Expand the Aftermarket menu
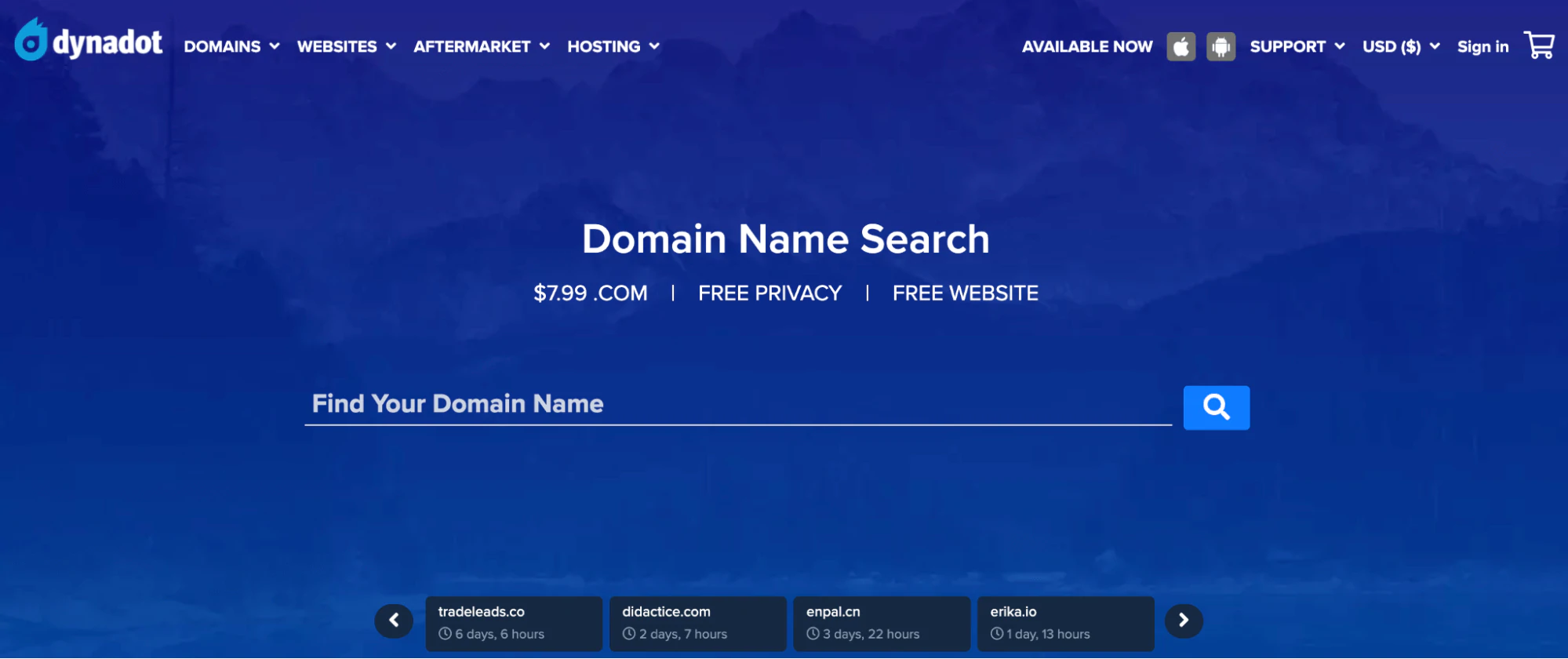This screenshot has width=1568, height=659. pos(482,46)
